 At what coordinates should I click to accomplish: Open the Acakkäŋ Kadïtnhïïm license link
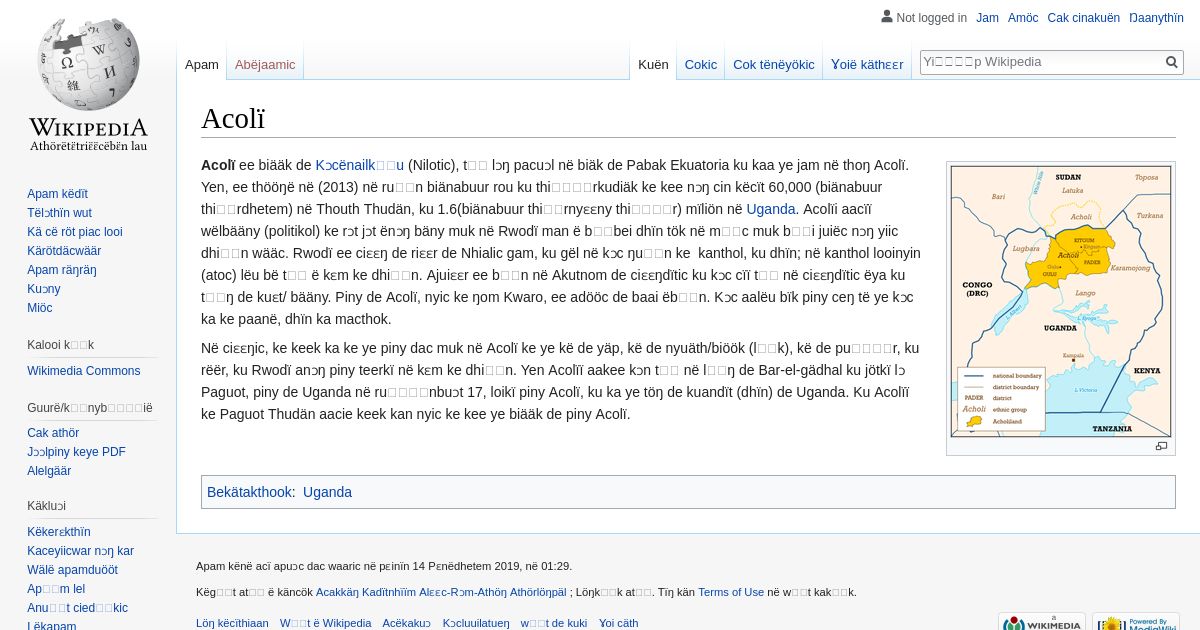coord(441,592)
